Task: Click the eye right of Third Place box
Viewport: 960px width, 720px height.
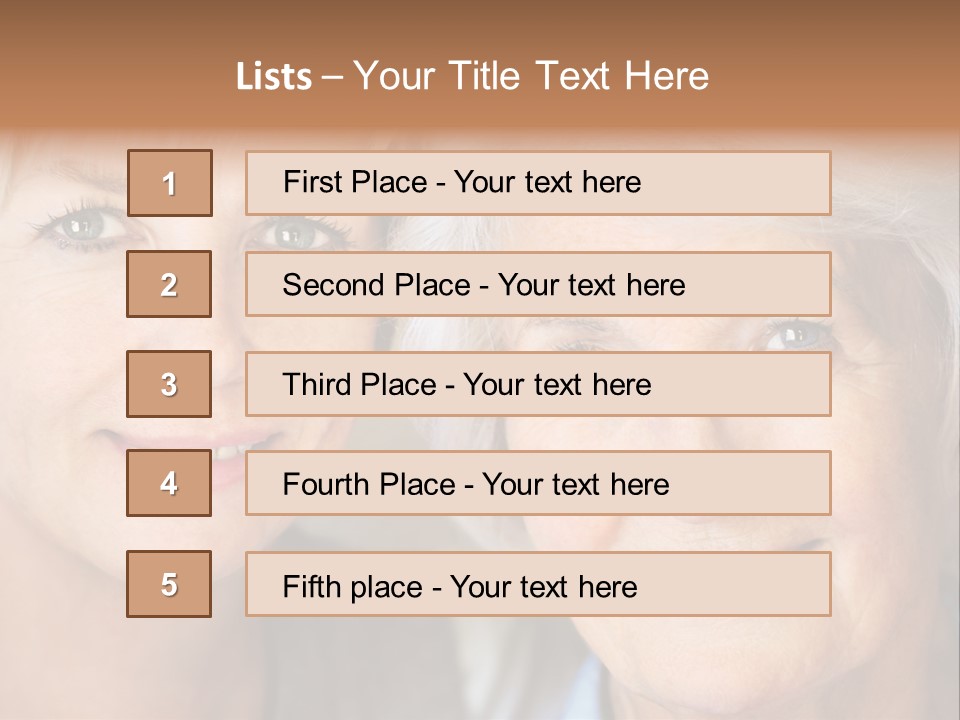Action: 795,335
